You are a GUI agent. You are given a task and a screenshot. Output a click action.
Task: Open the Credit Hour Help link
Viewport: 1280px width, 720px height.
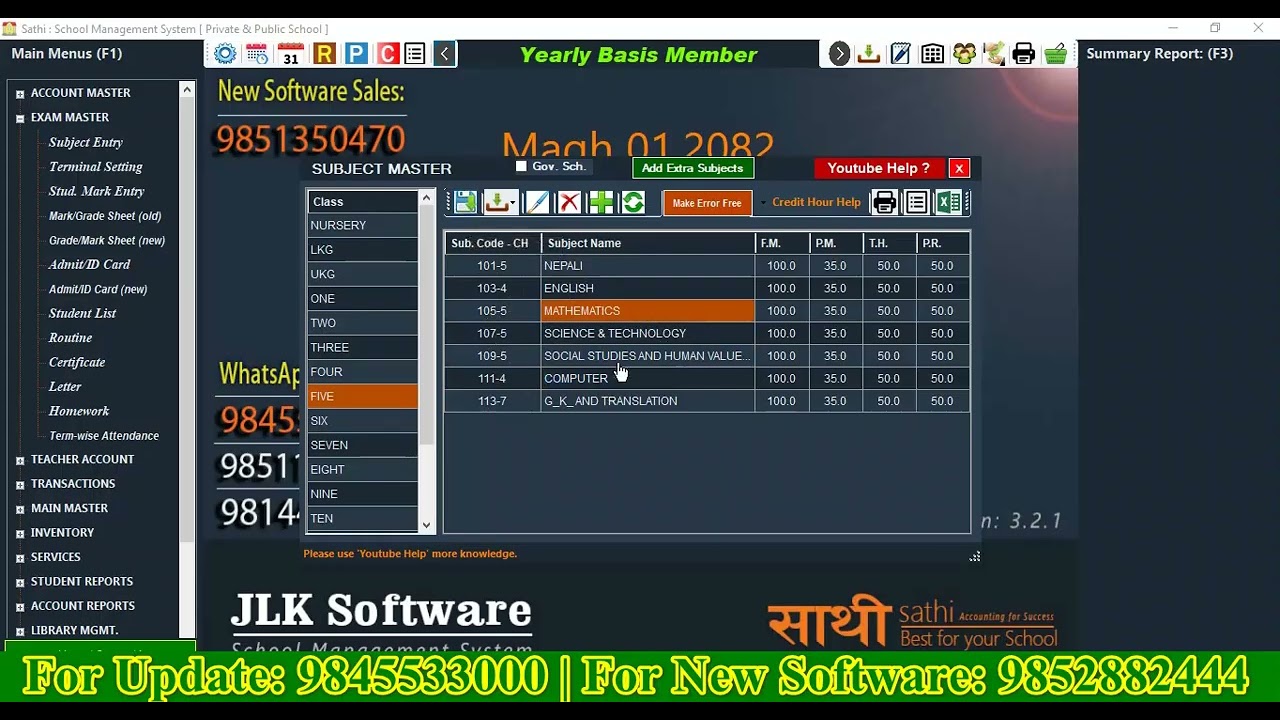816,202
